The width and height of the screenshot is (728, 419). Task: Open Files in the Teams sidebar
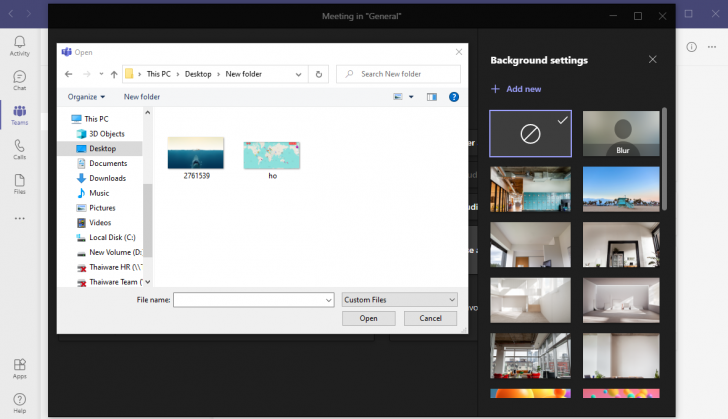20,184
